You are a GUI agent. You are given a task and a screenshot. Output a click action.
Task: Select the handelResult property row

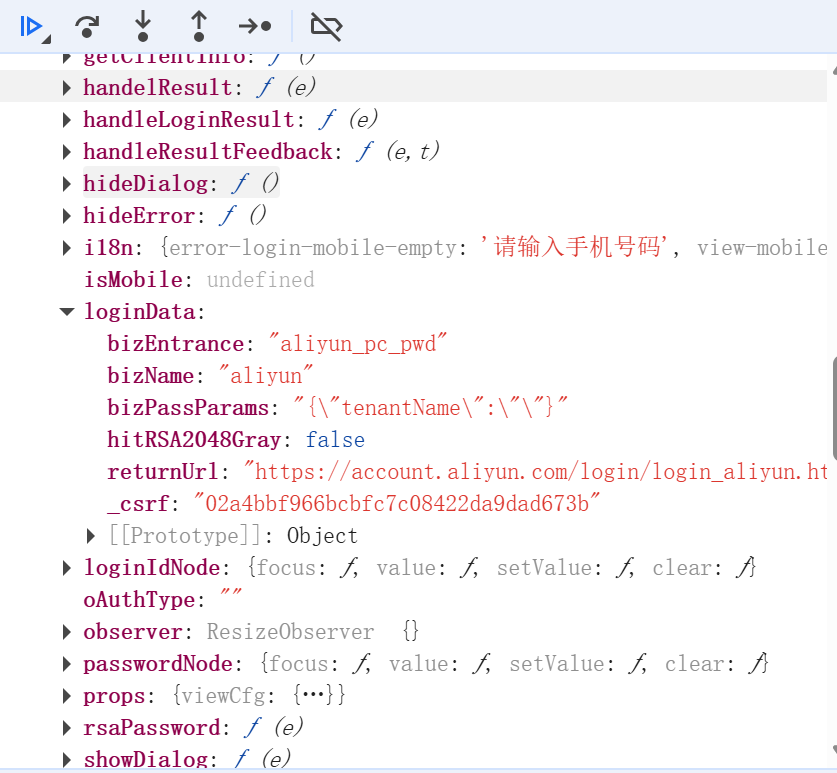click(x=158, y=88)
